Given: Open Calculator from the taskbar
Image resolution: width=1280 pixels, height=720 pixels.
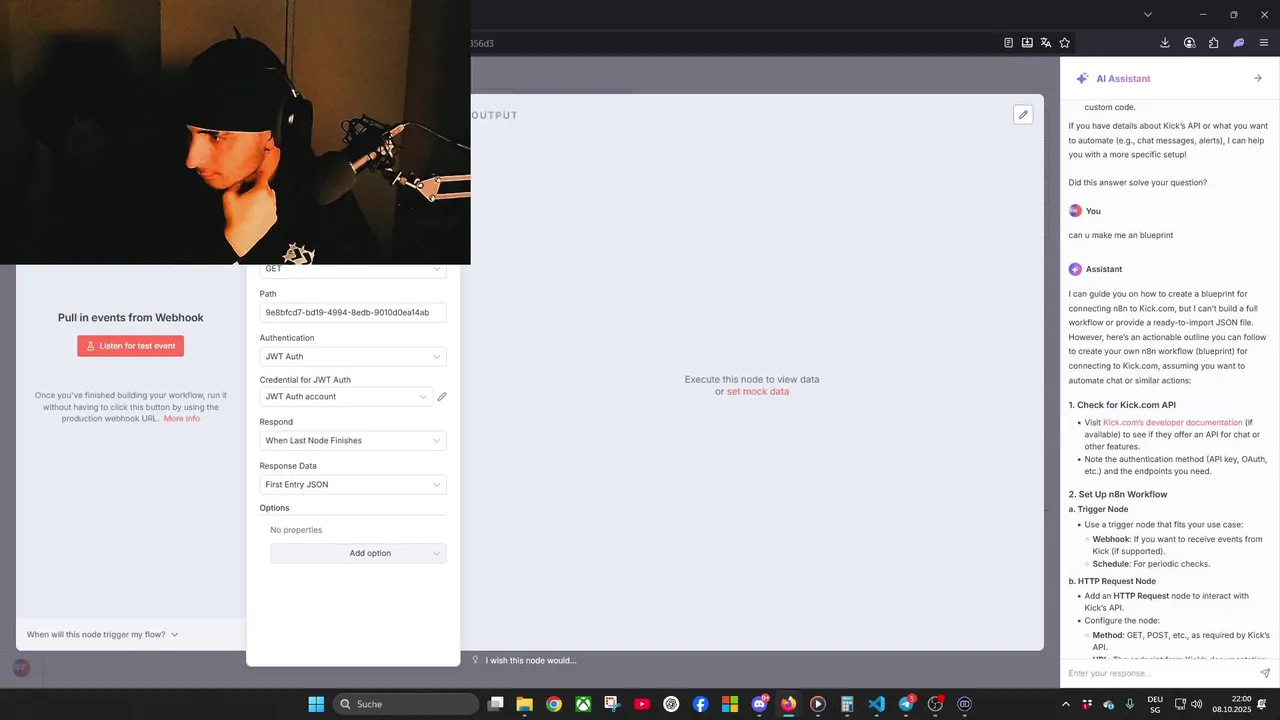Looking at the screenshot, I should [x=847, y=704].
